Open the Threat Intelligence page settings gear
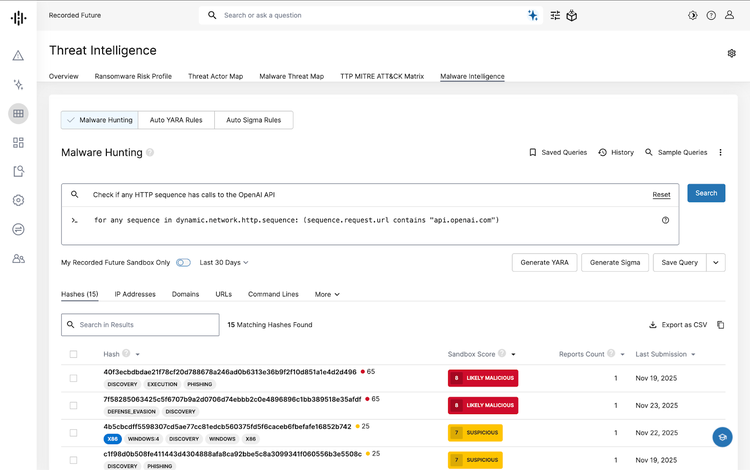 coord(731,53)
